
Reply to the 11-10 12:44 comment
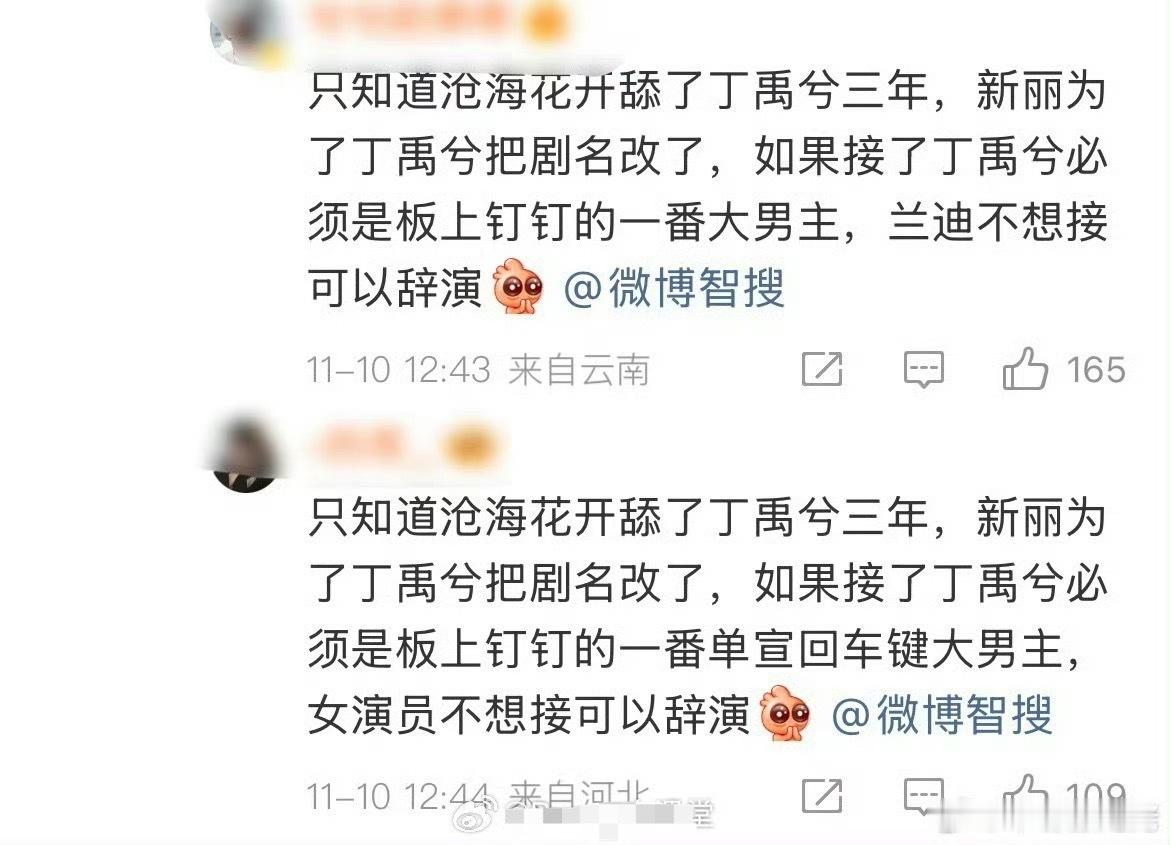924,796
